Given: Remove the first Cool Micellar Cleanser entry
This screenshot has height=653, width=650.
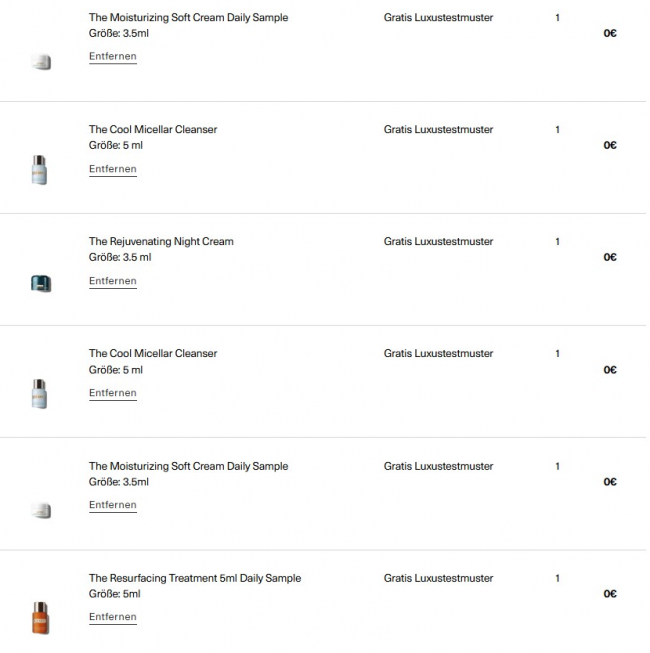Looking at the screenshot, I should tap(112, 169).
